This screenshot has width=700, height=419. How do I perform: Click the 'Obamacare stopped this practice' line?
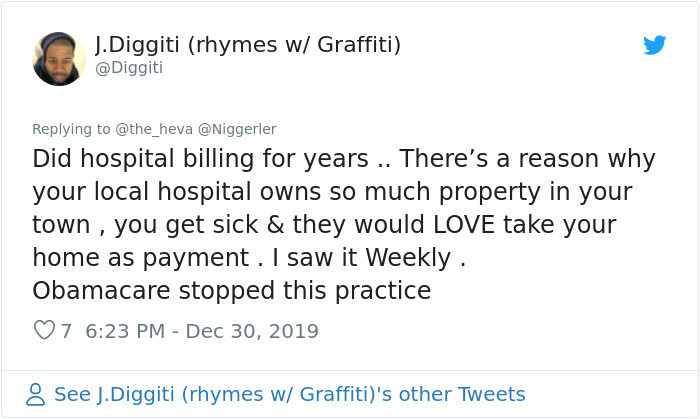[231, 290]
